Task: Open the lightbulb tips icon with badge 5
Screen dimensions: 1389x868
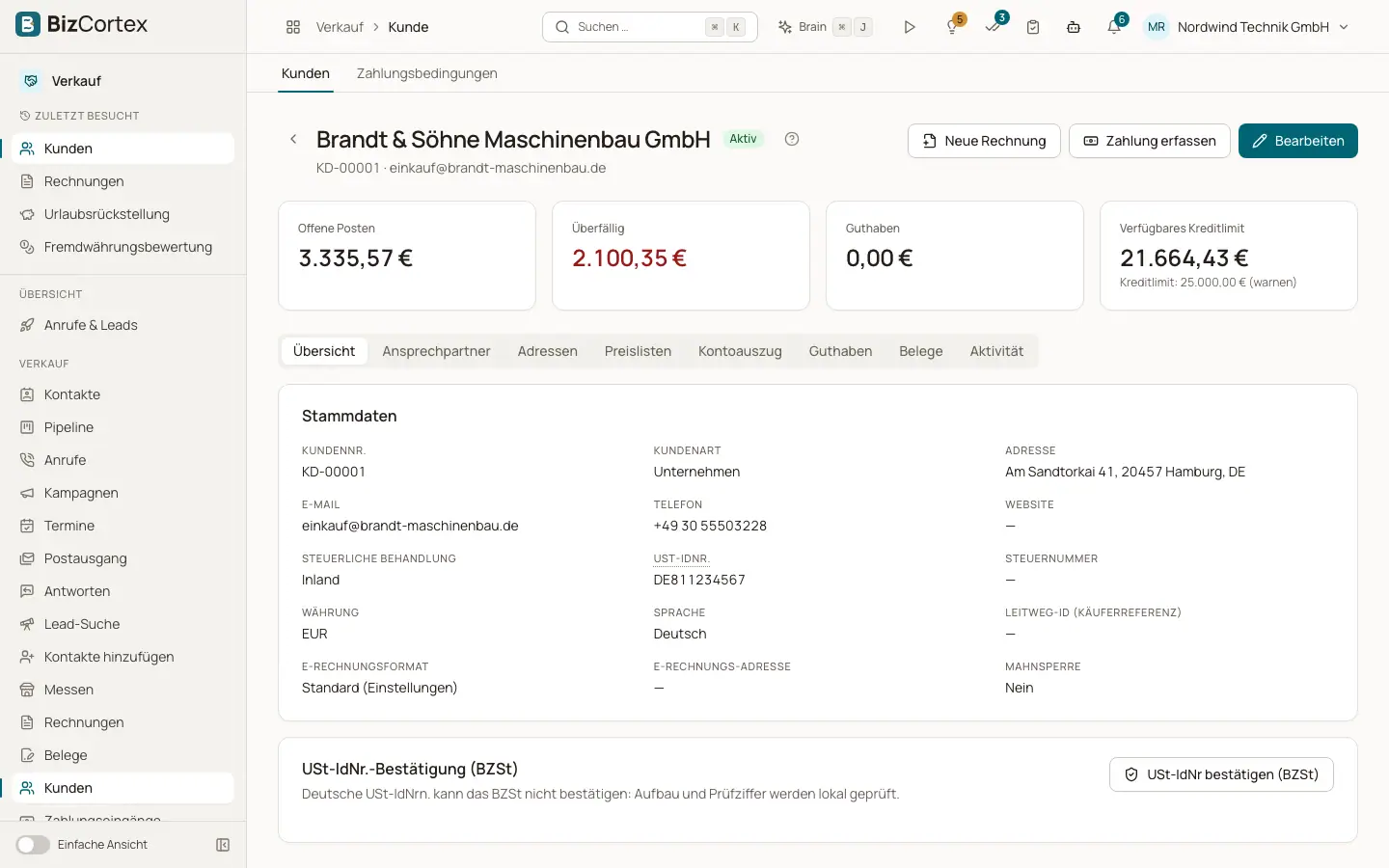Action: [953, 27]
